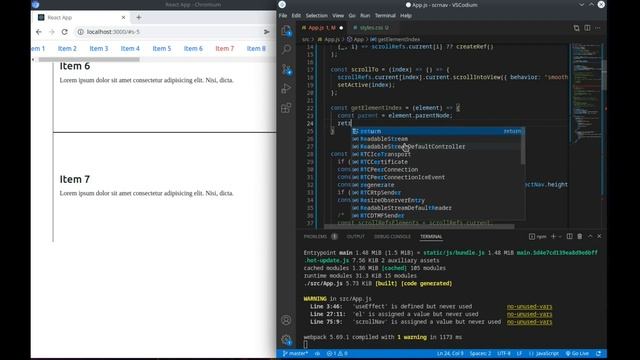Show errors and warnings count in status bar
640x360 pixels.
click(x=337, y=353)
